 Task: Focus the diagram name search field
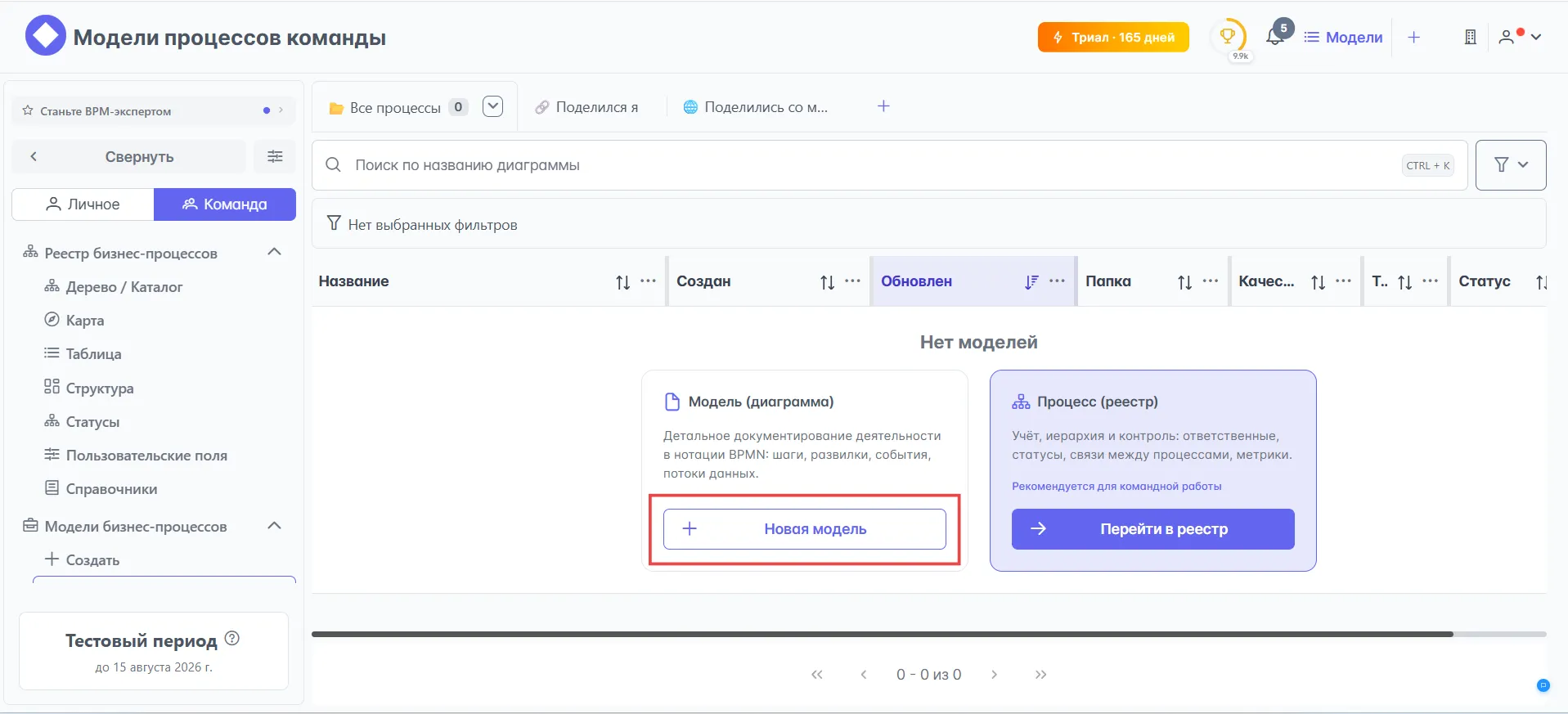tap(867, 165)
